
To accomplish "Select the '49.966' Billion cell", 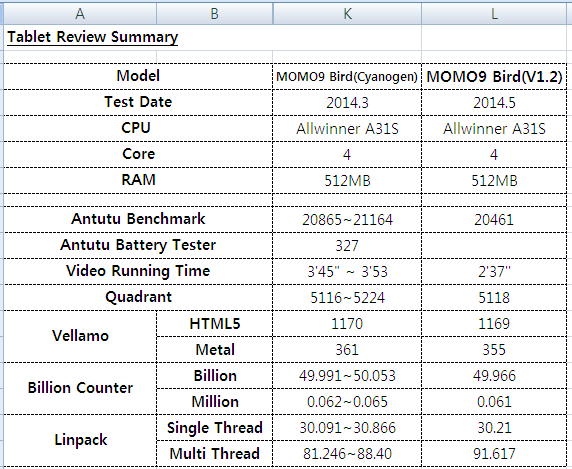I will [494, 376].
